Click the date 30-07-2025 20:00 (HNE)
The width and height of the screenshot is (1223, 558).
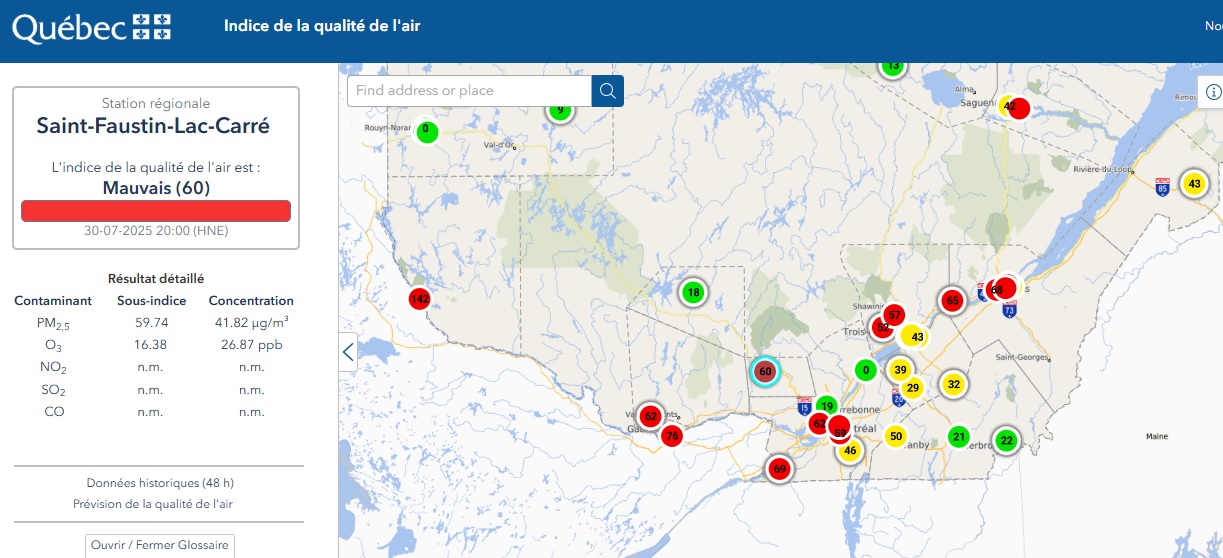pos(156,230)
